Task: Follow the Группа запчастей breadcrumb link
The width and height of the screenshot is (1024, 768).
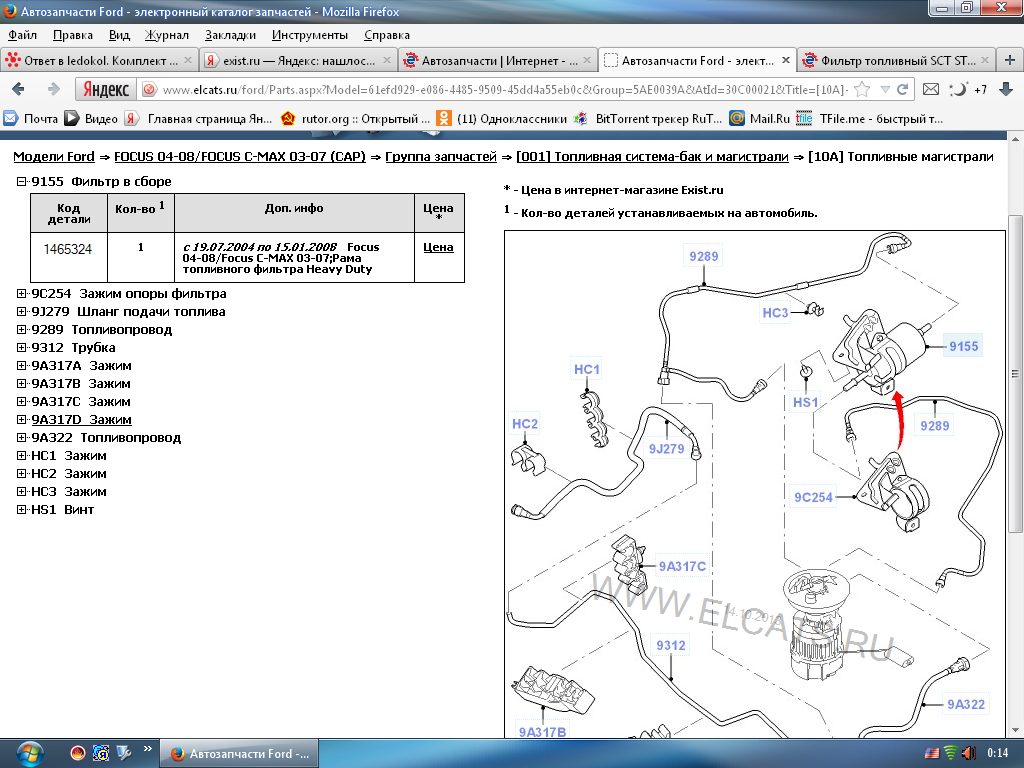Action: 441,157
